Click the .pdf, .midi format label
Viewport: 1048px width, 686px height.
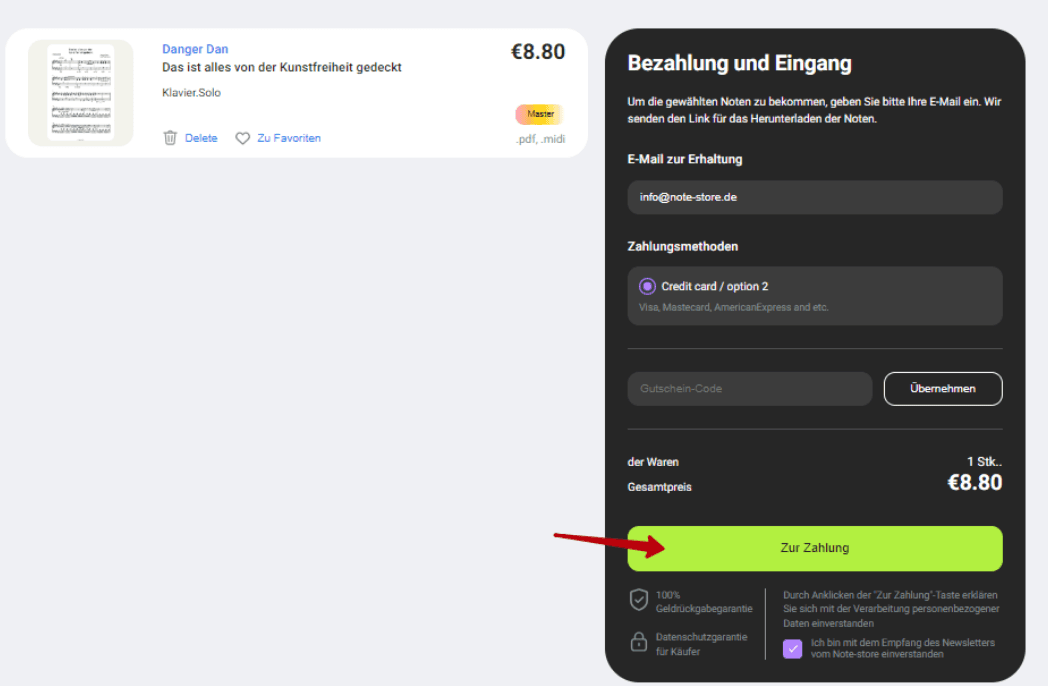point(540,139)
